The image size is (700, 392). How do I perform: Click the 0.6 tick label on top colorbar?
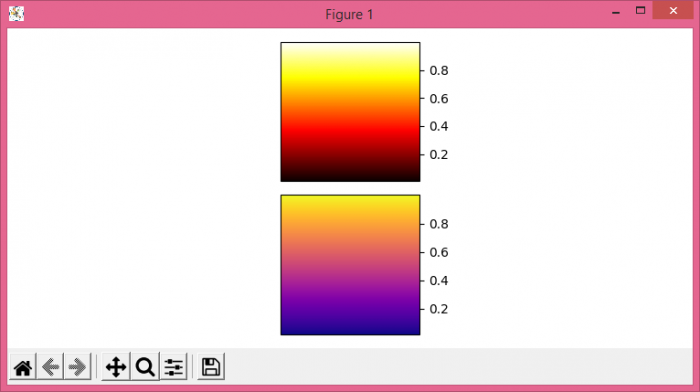point(439,99)
